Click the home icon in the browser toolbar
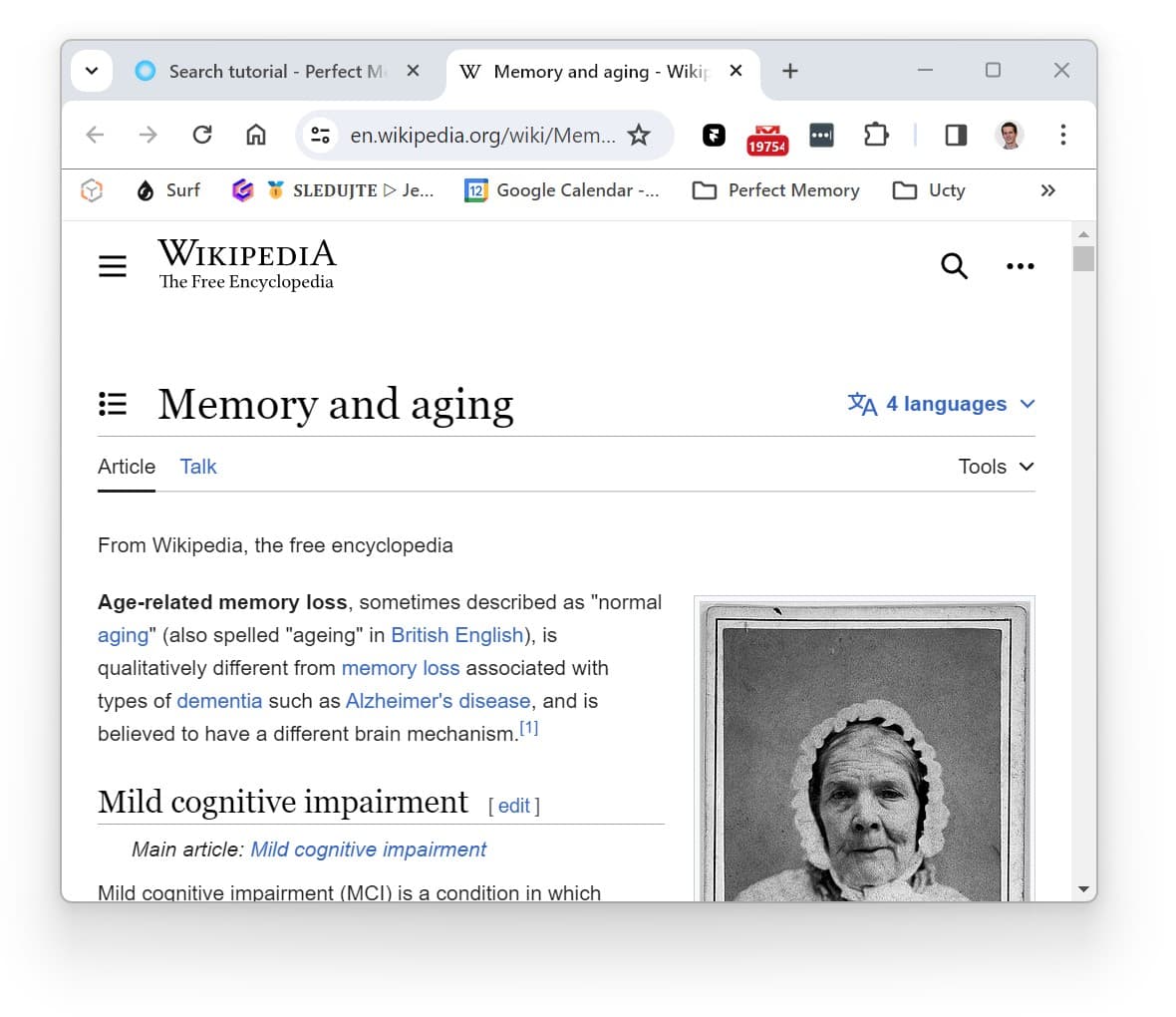This screenshot has width=1176, height=1017. [x=255, y=135]
